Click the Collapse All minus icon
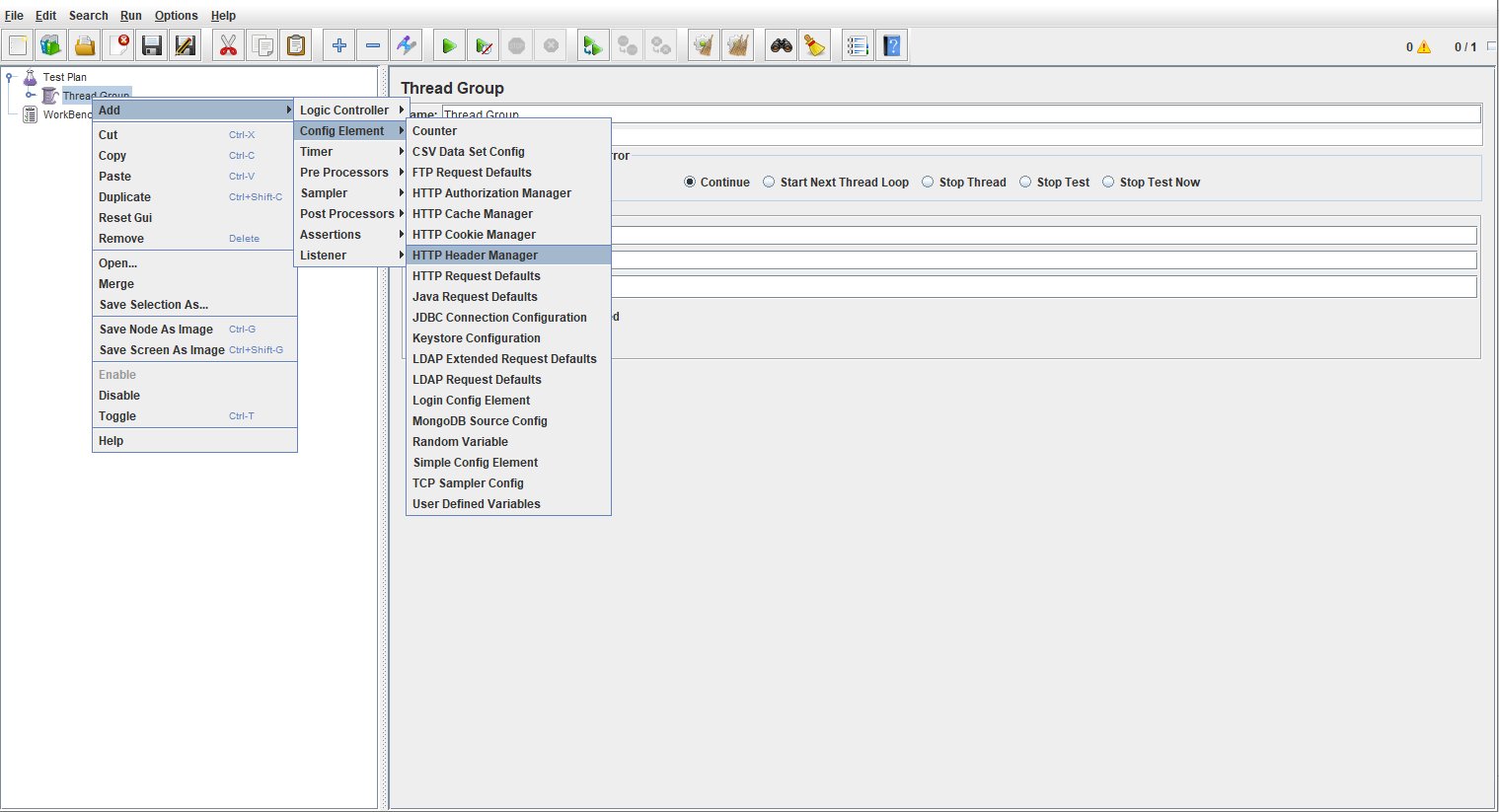This screenshot has height=812, width=1499. pyautogui.click(x=373, y=45)
